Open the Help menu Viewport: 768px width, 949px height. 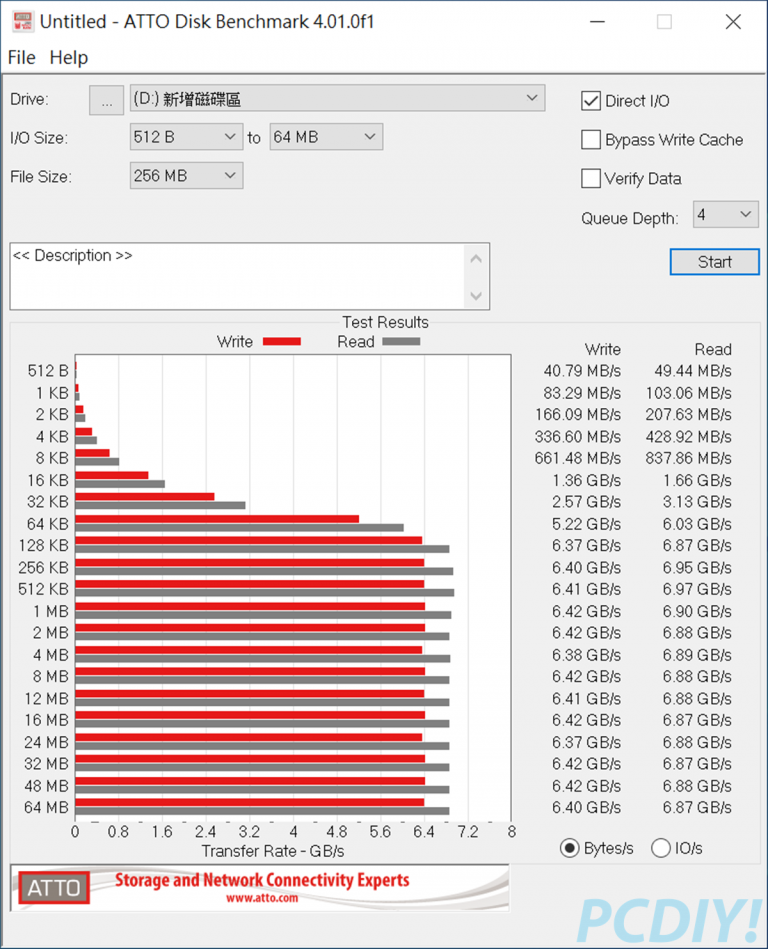[68, 57]
